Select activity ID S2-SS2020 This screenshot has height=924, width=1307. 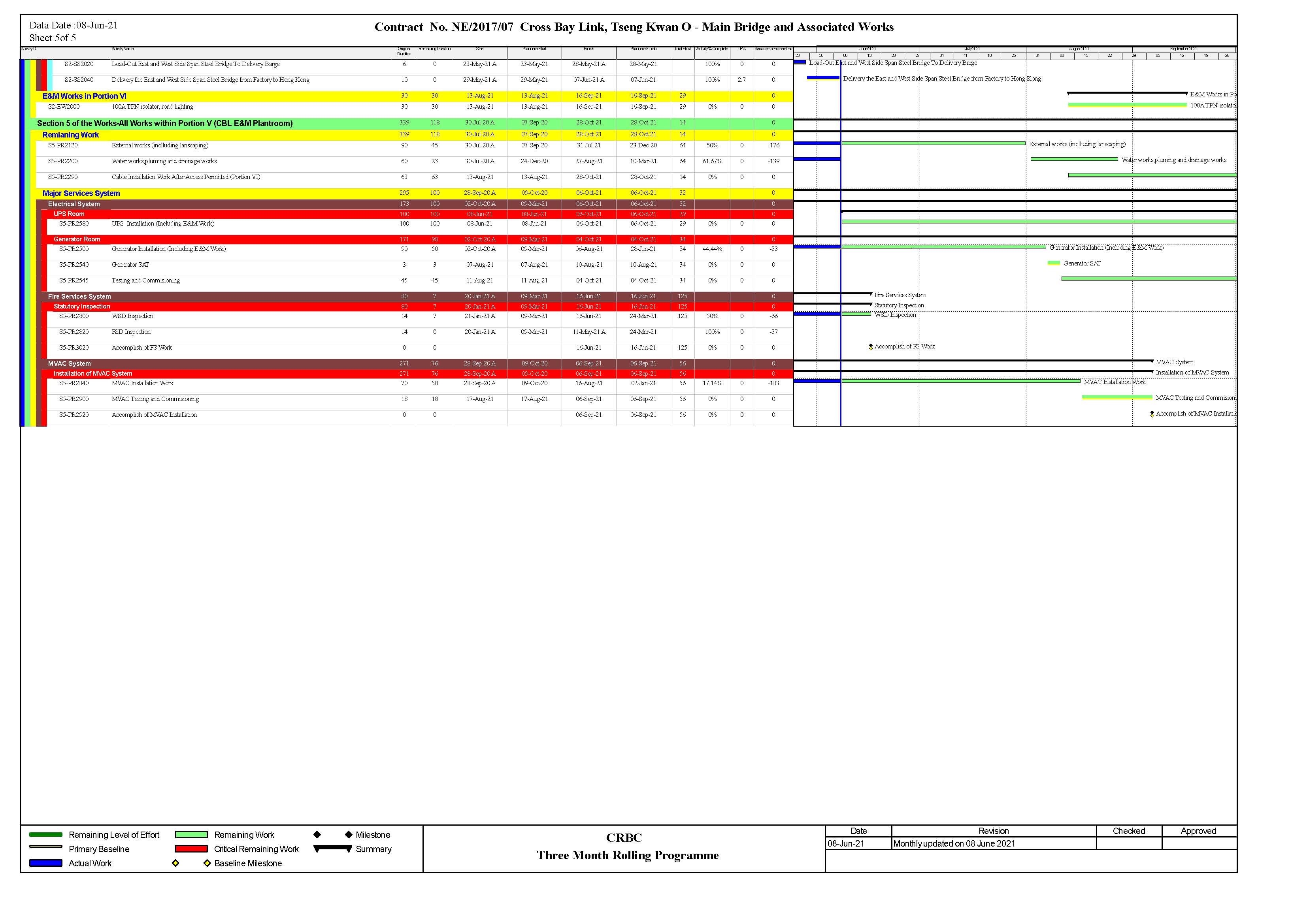coord(79,64)
